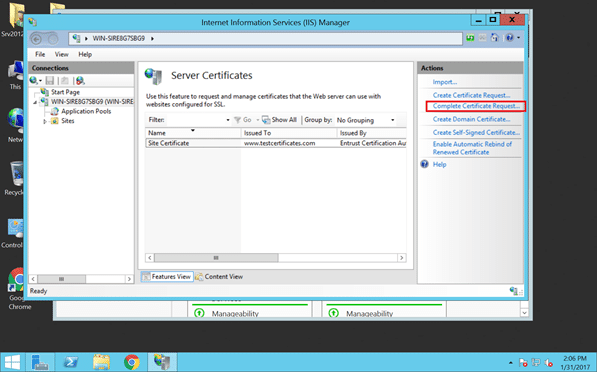The height and width of the screenshot is (372, 597).
Task: Open Server Manager from the taskbar
Action: pos(40,362)
